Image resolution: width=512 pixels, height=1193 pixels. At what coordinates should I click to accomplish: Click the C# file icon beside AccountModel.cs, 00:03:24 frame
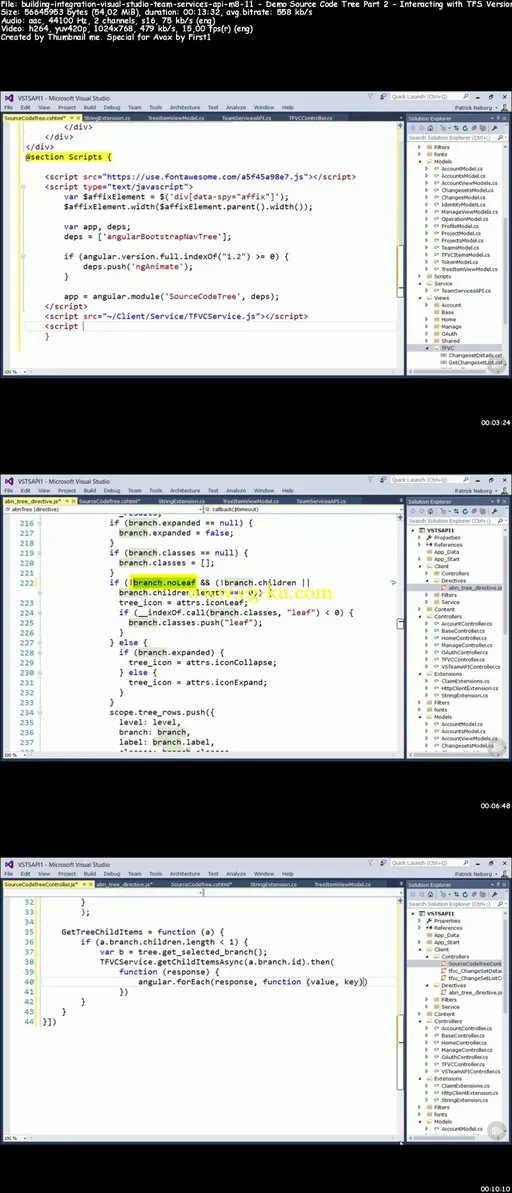[436, 169]
